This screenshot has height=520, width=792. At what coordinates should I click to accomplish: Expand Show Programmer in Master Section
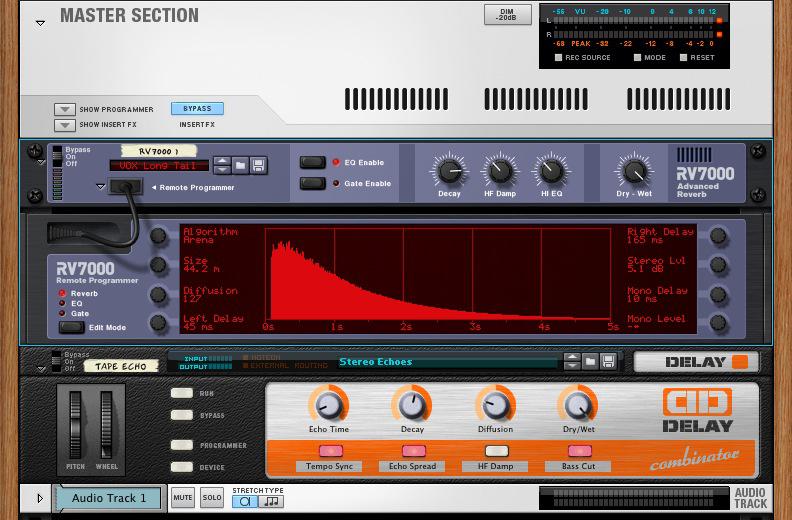coord(65,109)
